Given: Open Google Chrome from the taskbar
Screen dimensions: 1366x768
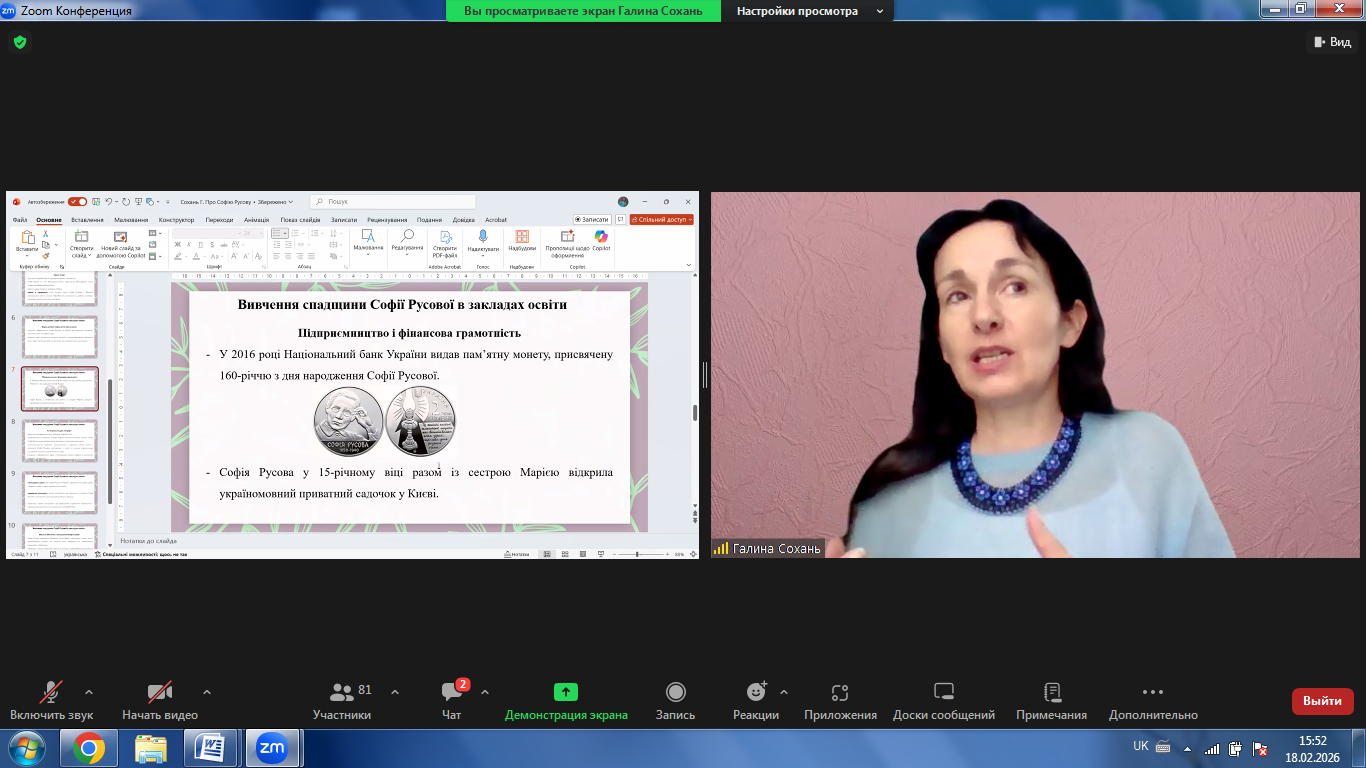Looking at the screenshot, I should click(89, 748).
